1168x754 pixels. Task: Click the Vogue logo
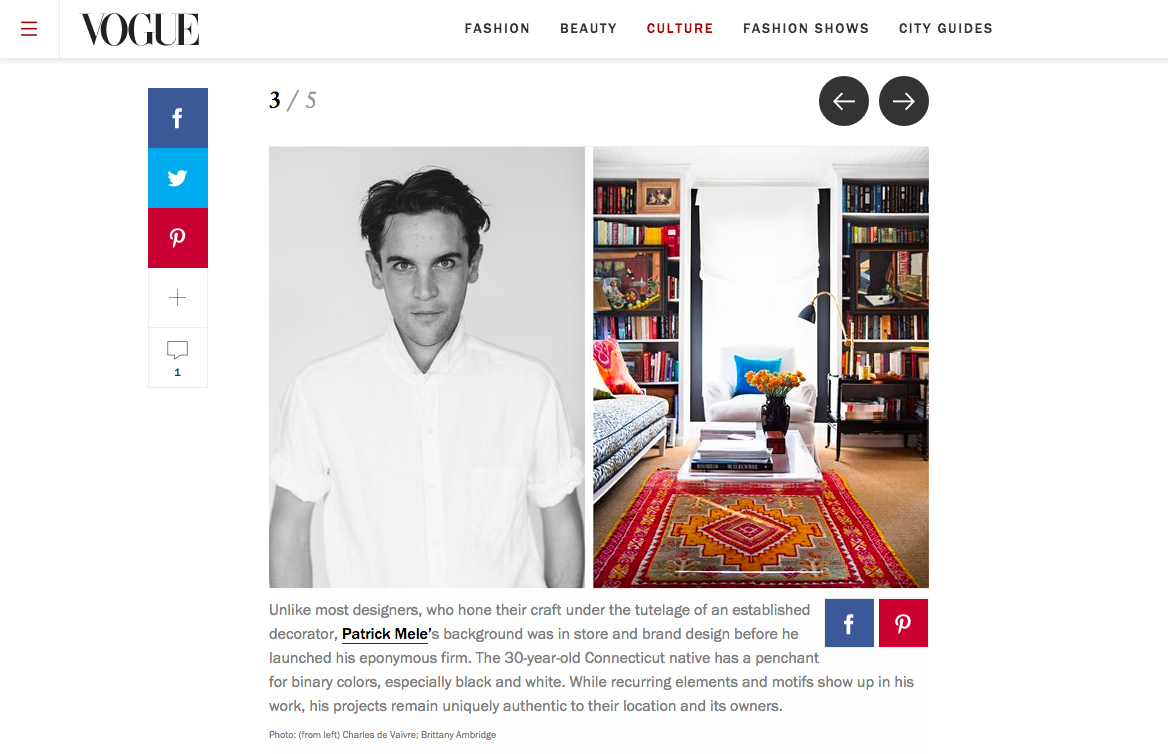click(140, 30)
